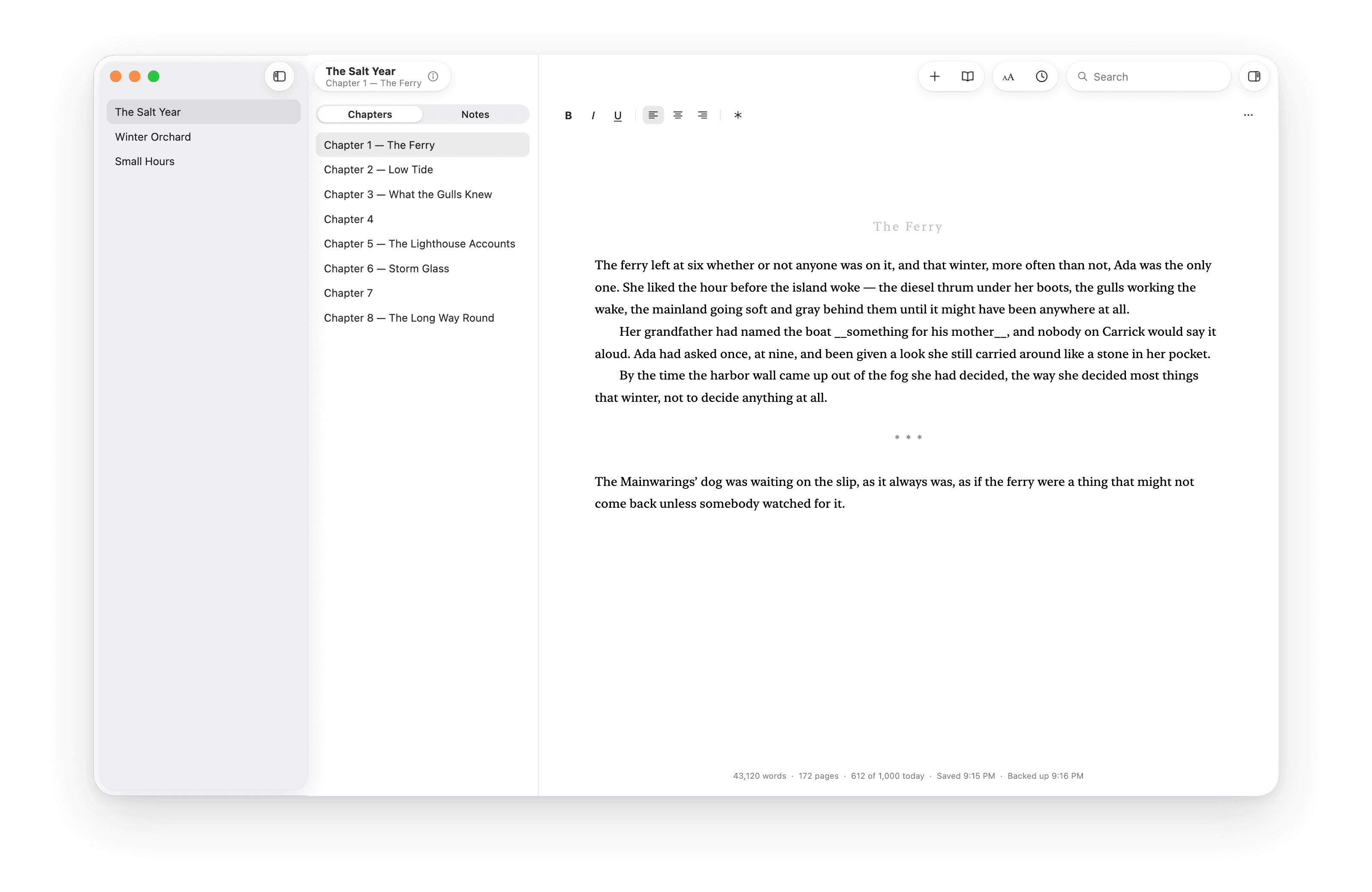Toggle the left sidebar panel icon
The height and width of the screenshot is (892, 1372).
click(280, 76)
